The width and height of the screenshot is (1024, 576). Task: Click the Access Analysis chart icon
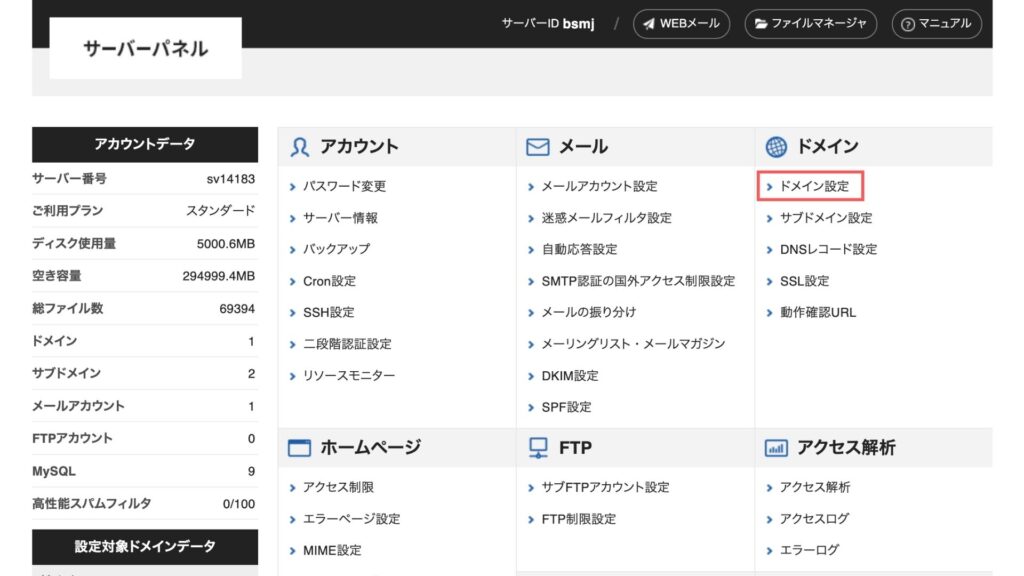(776, 448)
